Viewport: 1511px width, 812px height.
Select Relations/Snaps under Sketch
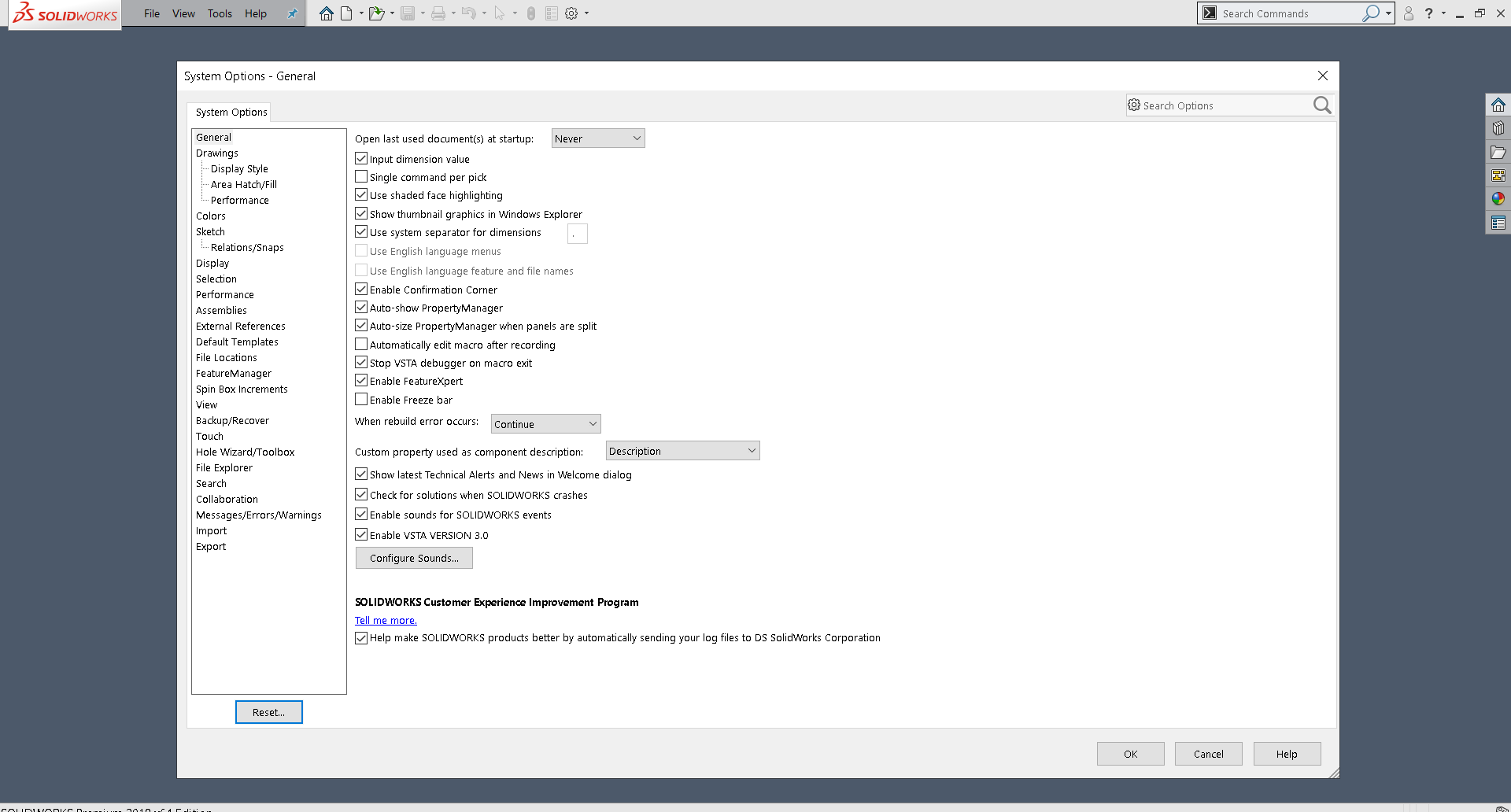[247, 247]
